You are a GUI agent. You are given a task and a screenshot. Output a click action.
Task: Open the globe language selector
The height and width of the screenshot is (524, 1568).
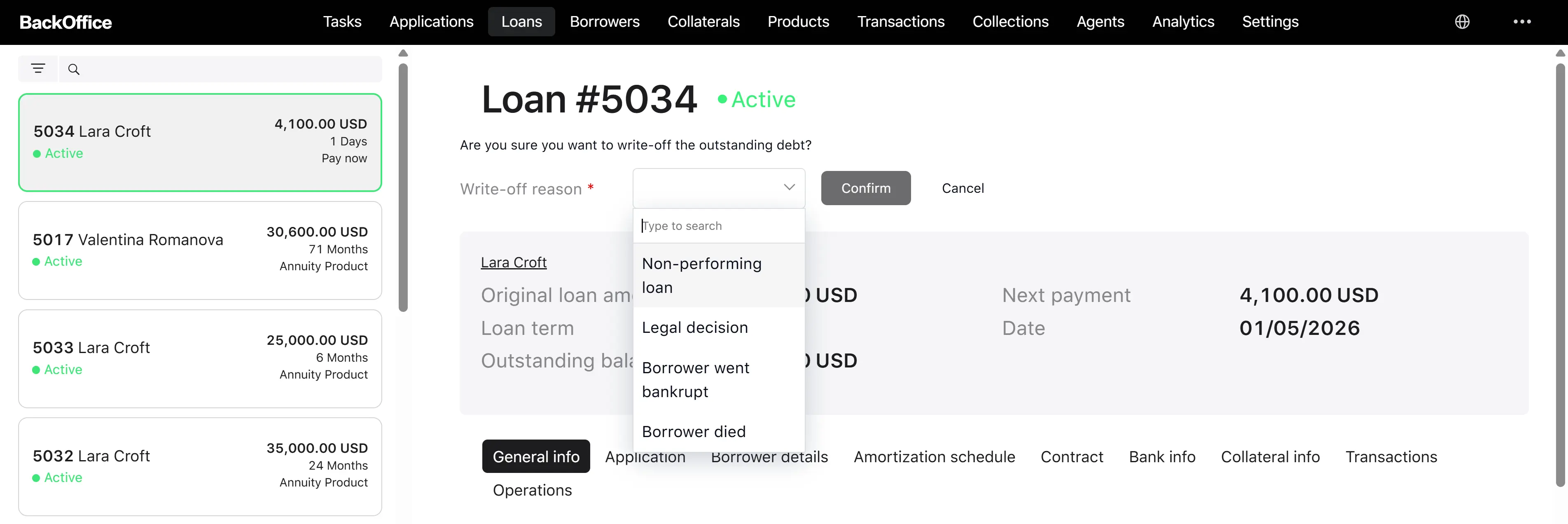click(1461, 22)
